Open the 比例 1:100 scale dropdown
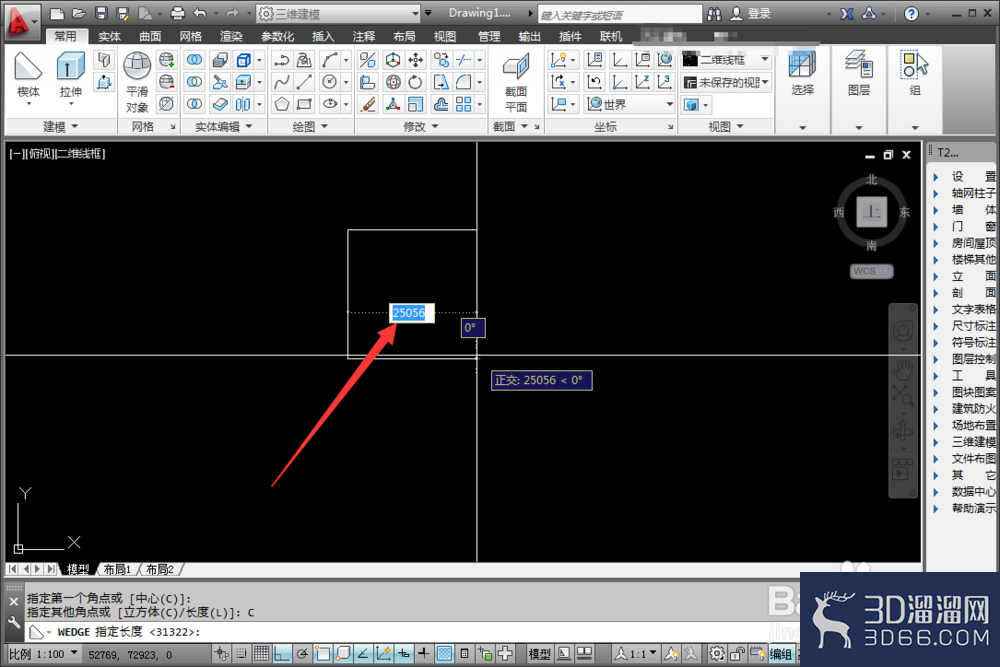 coord(43,654)
